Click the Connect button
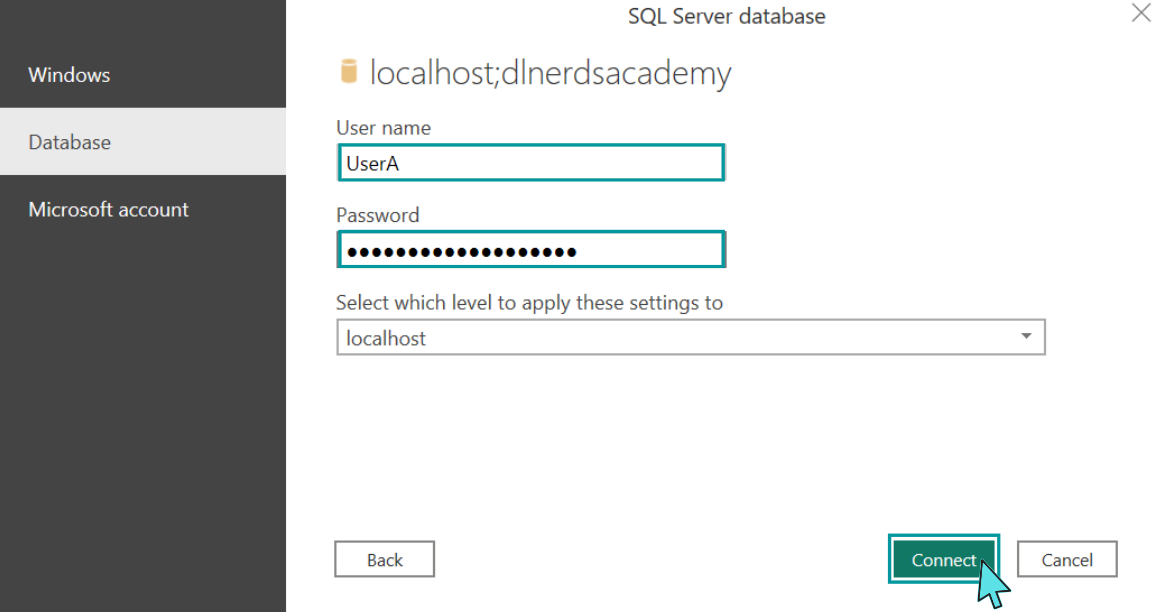This screenshot has width=1159, height=612. (x=944, y=560)
